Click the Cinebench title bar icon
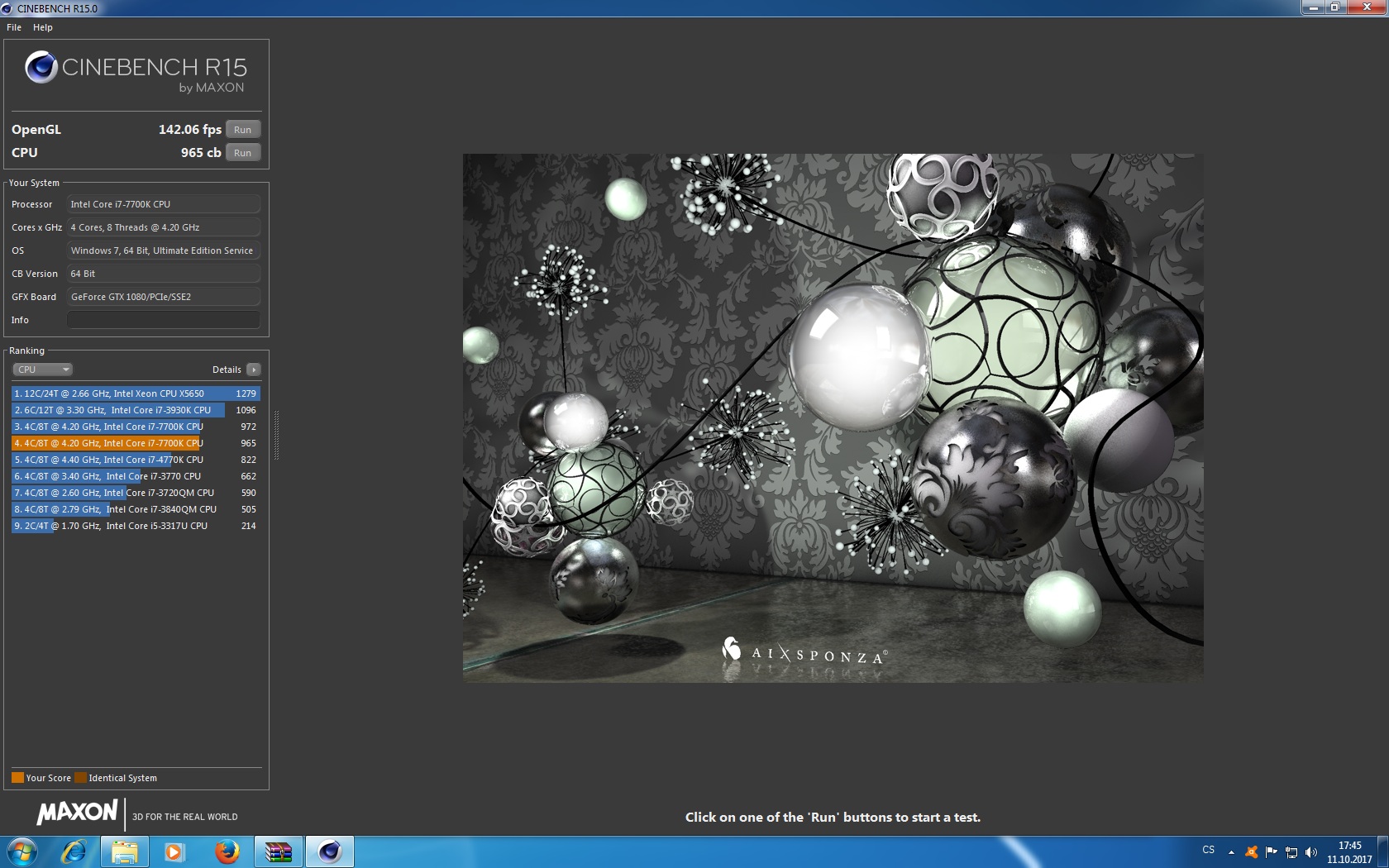This screenshot has width=1389, height=868. pyautogui.click(x=7, y=8)
